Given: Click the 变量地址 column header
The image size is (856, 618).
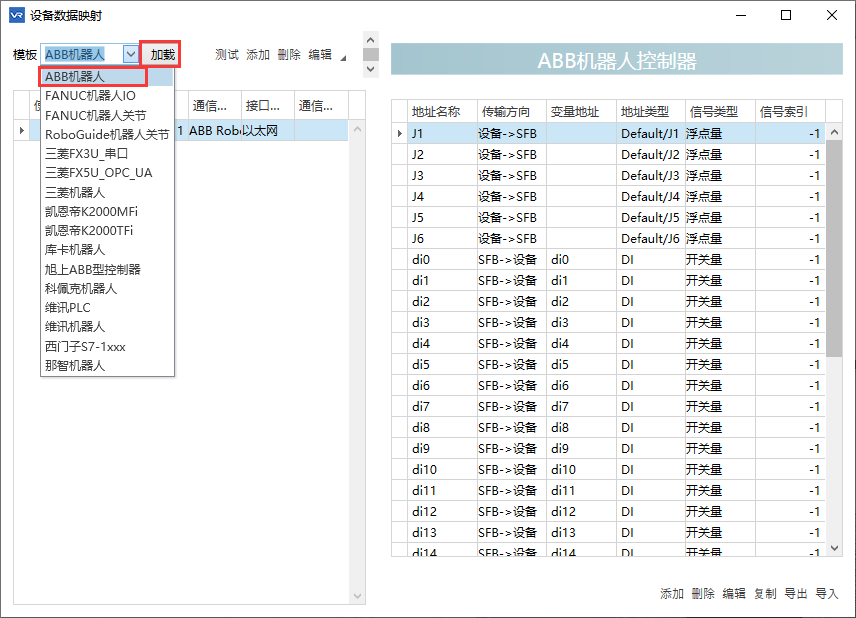Looking at the screenshot, I should pyautogui.click(x=581, y=111).
